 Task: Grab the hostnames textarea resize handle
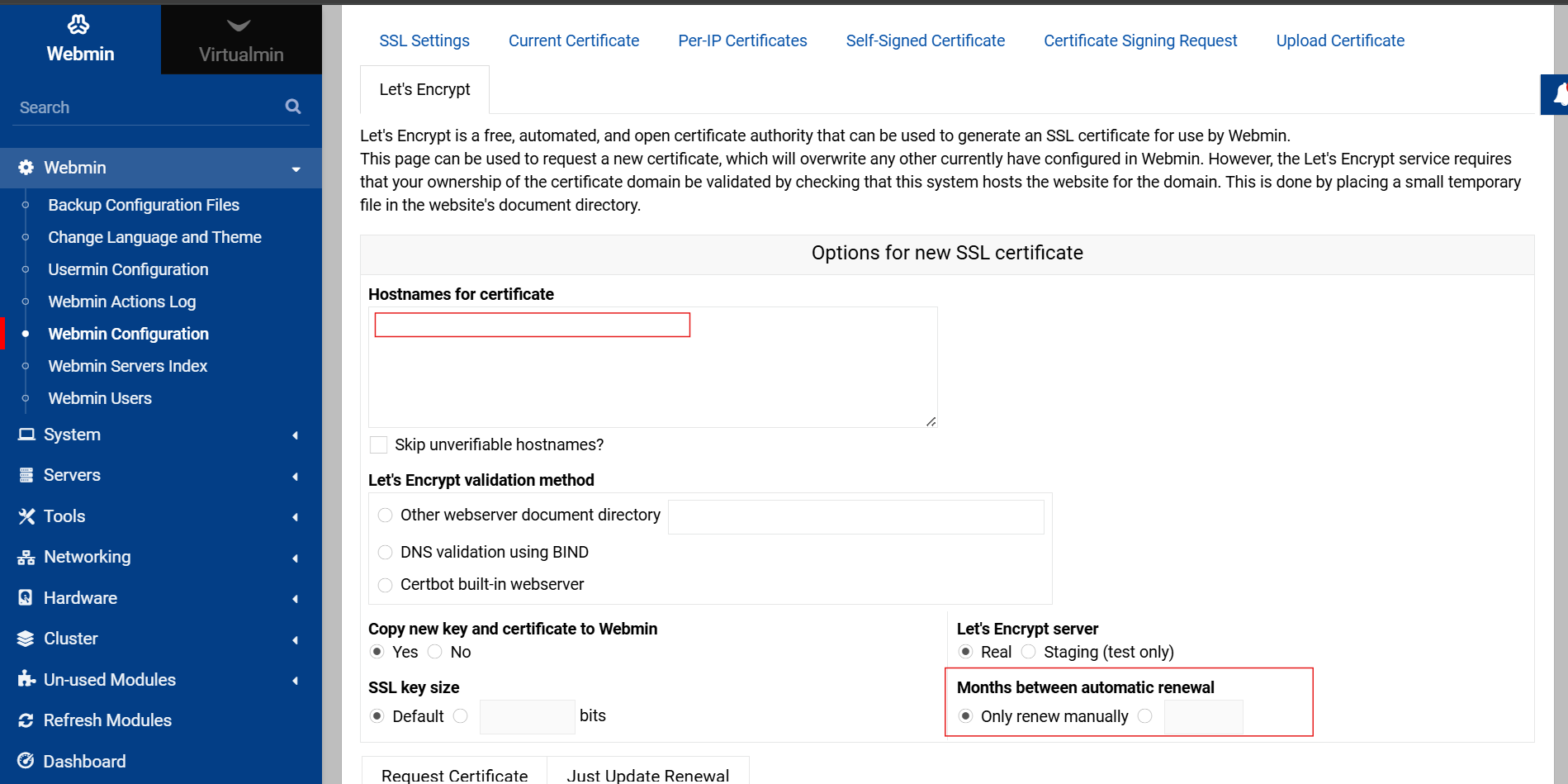pyautogui.click(x=931, y=421)
